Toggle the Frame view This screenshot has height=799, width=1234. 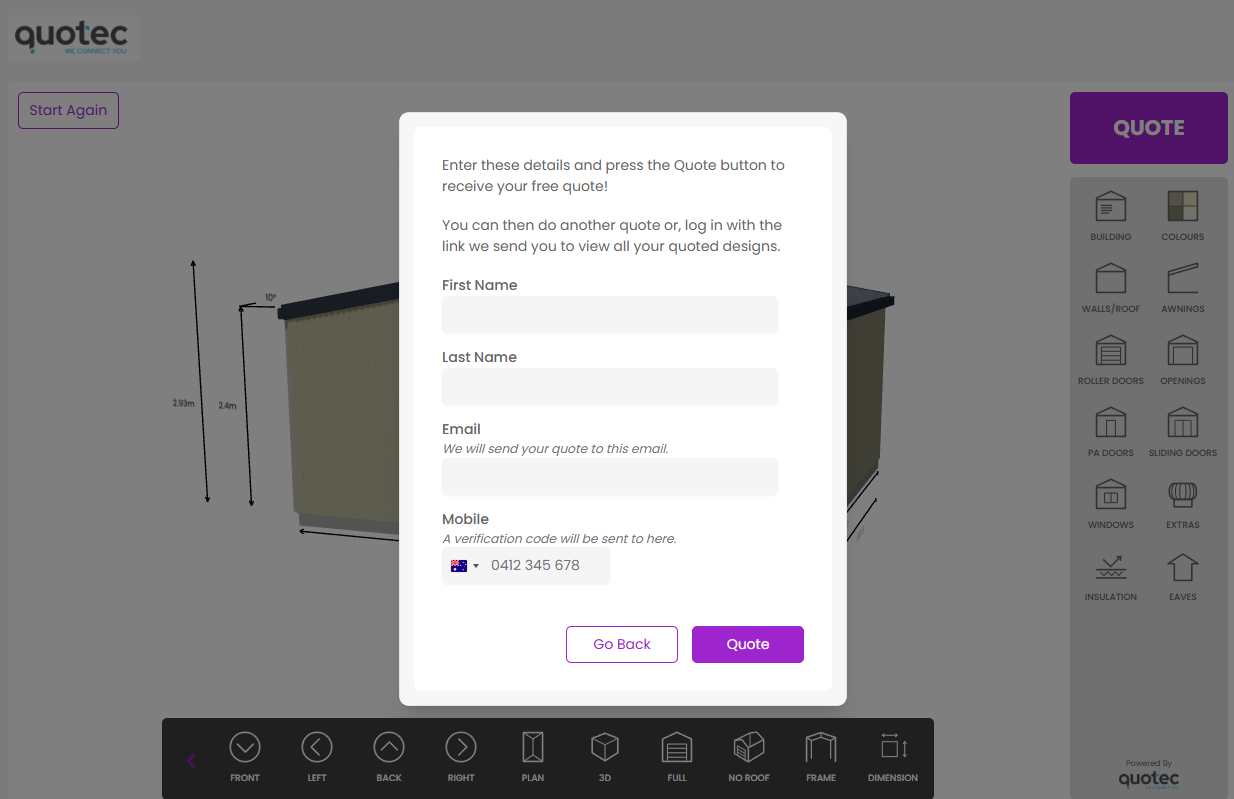(x=821, y=747)
